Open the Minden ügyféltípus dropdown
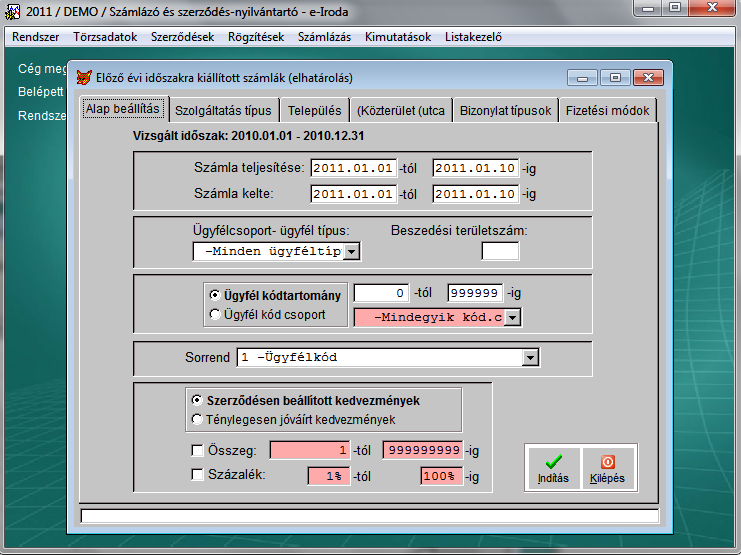Screen dimensions: 741x555 click(351, 252)
